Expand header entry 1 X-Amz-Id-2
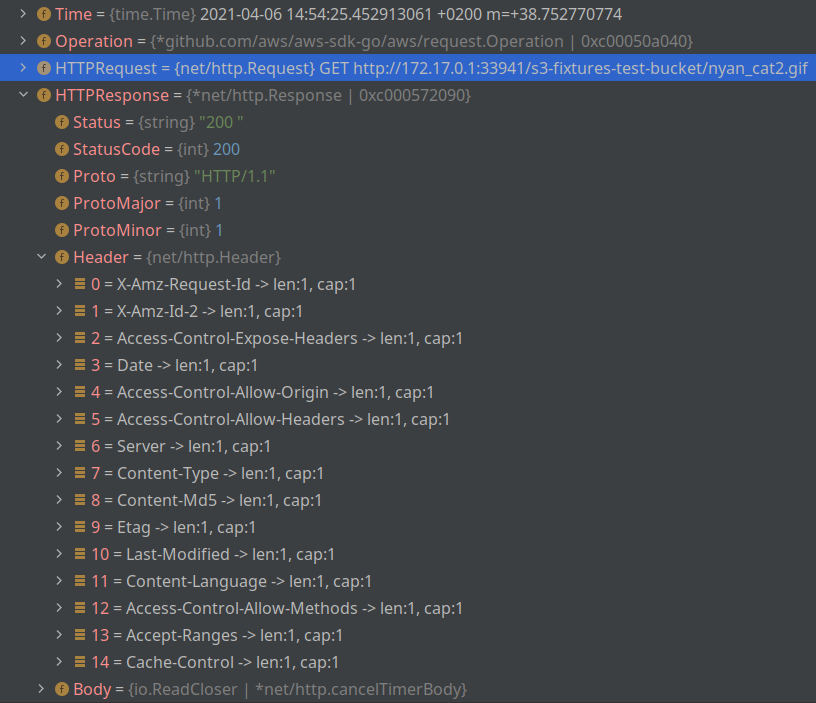 pos(59,311)
